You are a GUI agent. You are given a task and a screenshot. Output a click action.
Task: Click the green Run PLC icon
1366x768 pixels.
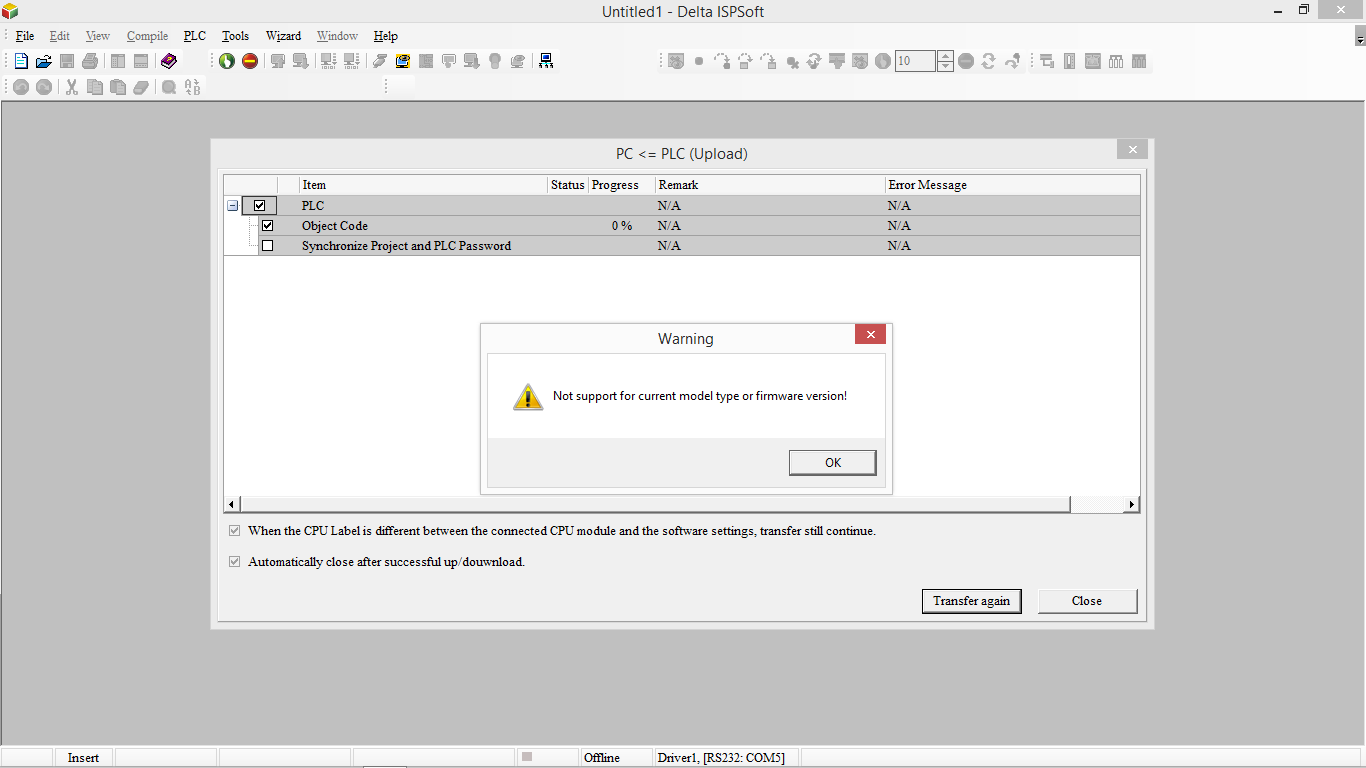coord(227,61)
